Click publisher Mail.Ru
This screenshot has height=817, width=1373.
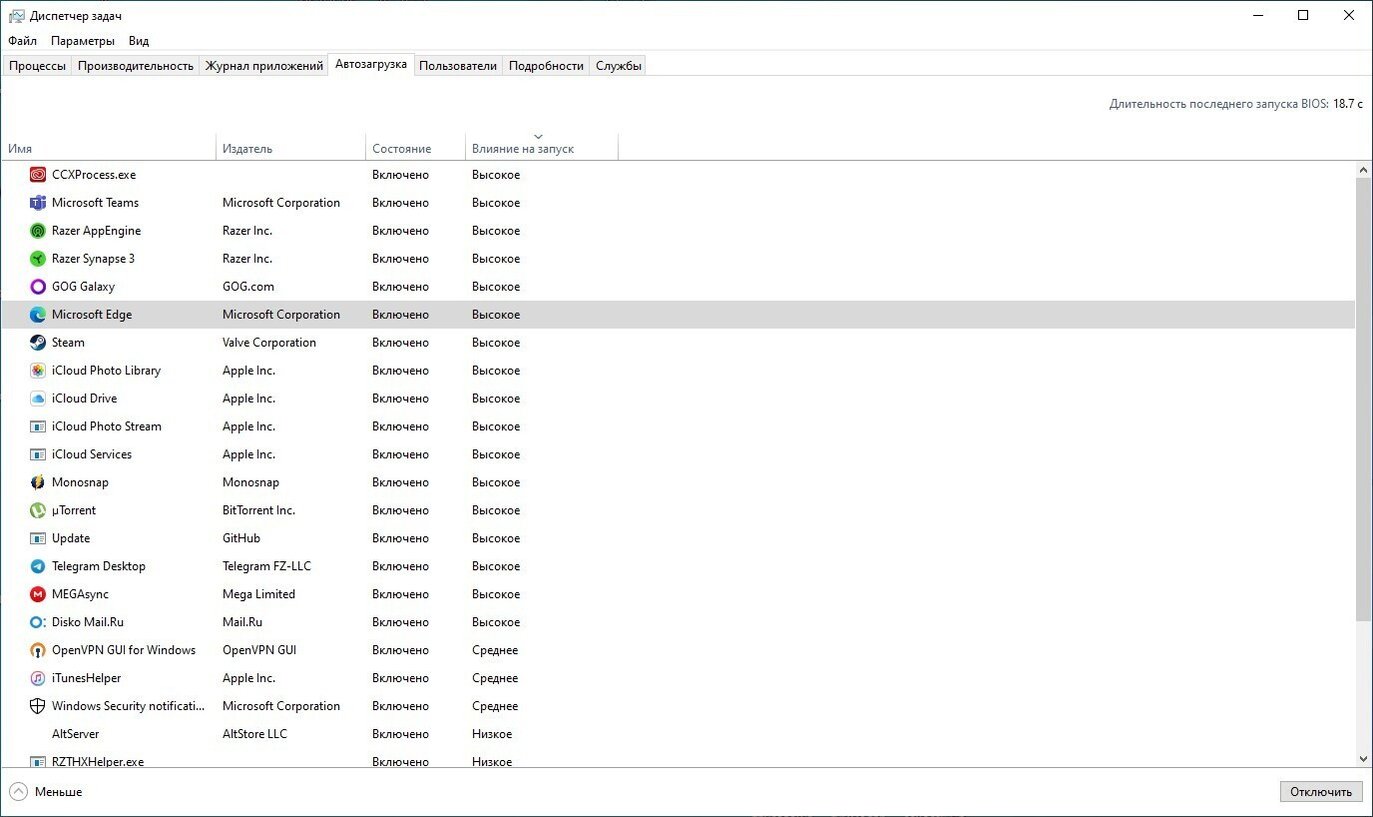pyautogui.click(x=243, y=622)
